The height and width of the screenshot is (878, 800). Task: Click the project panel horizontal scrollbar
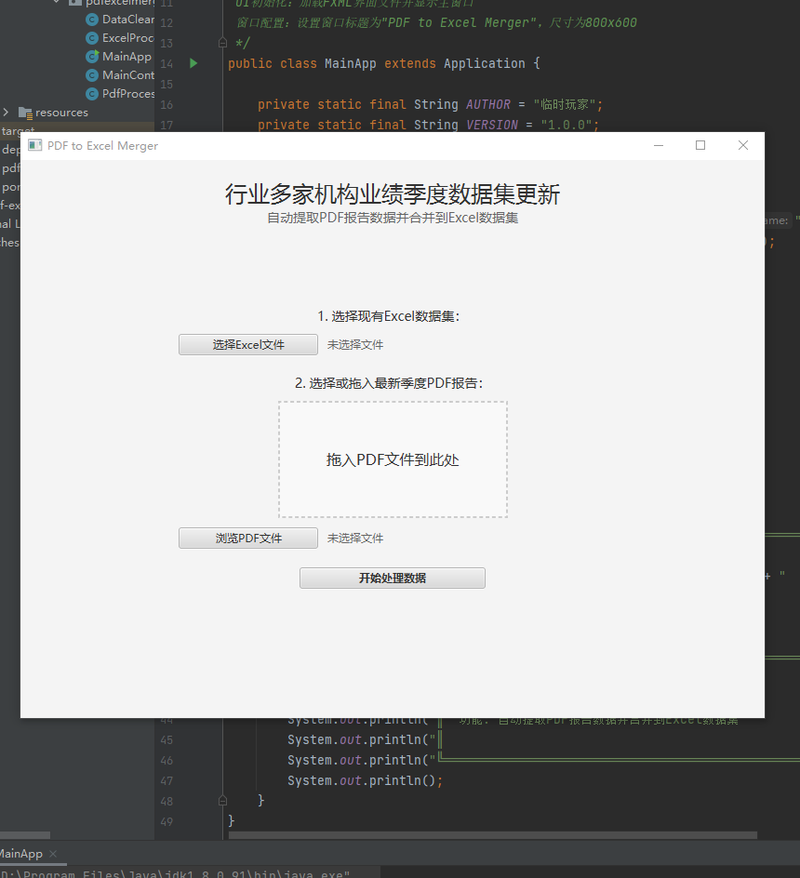pos(25,835)
